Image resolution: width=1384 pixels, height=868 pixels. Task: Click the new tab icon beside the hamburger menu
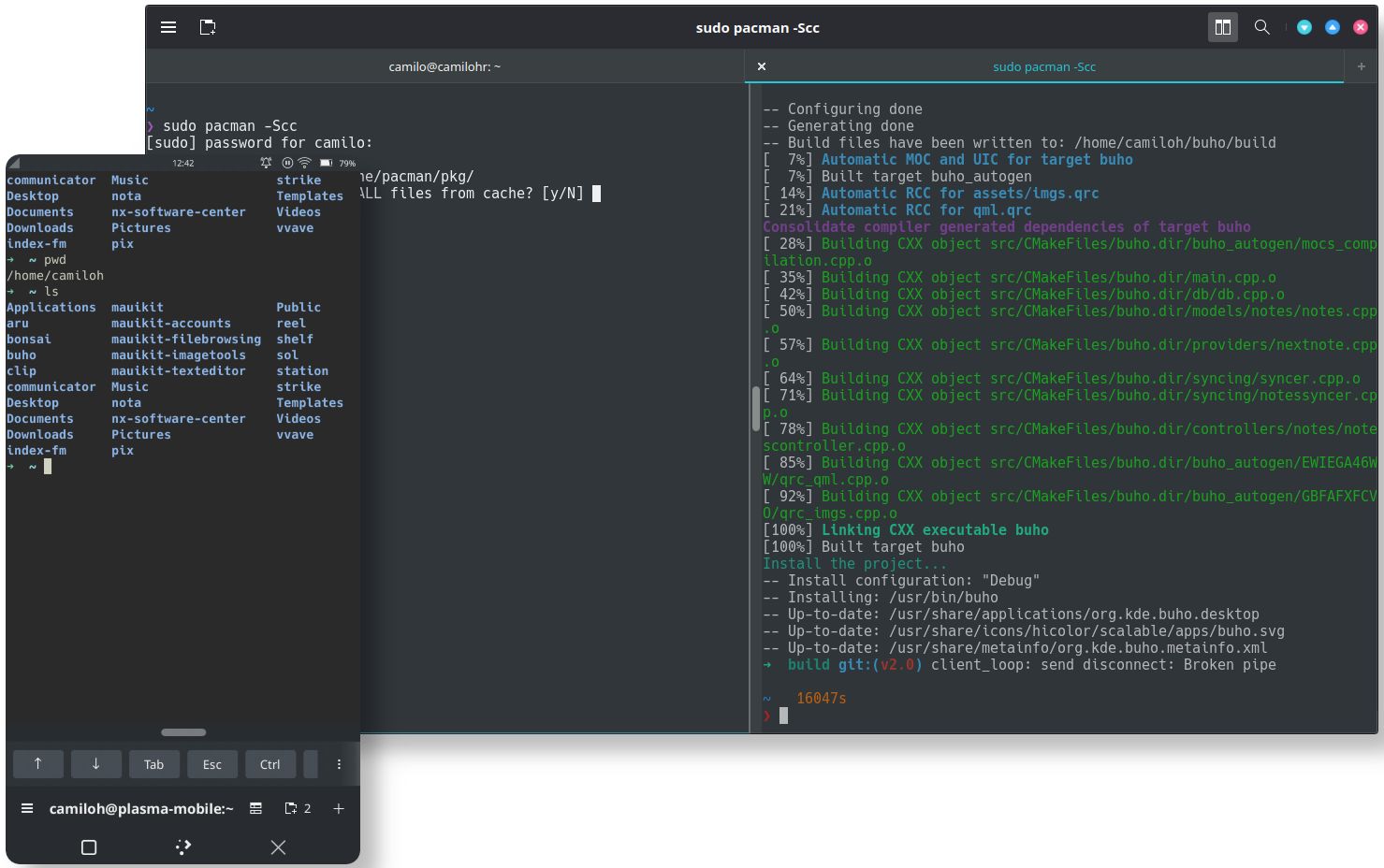pyautogui.click(x=208, y=27)
